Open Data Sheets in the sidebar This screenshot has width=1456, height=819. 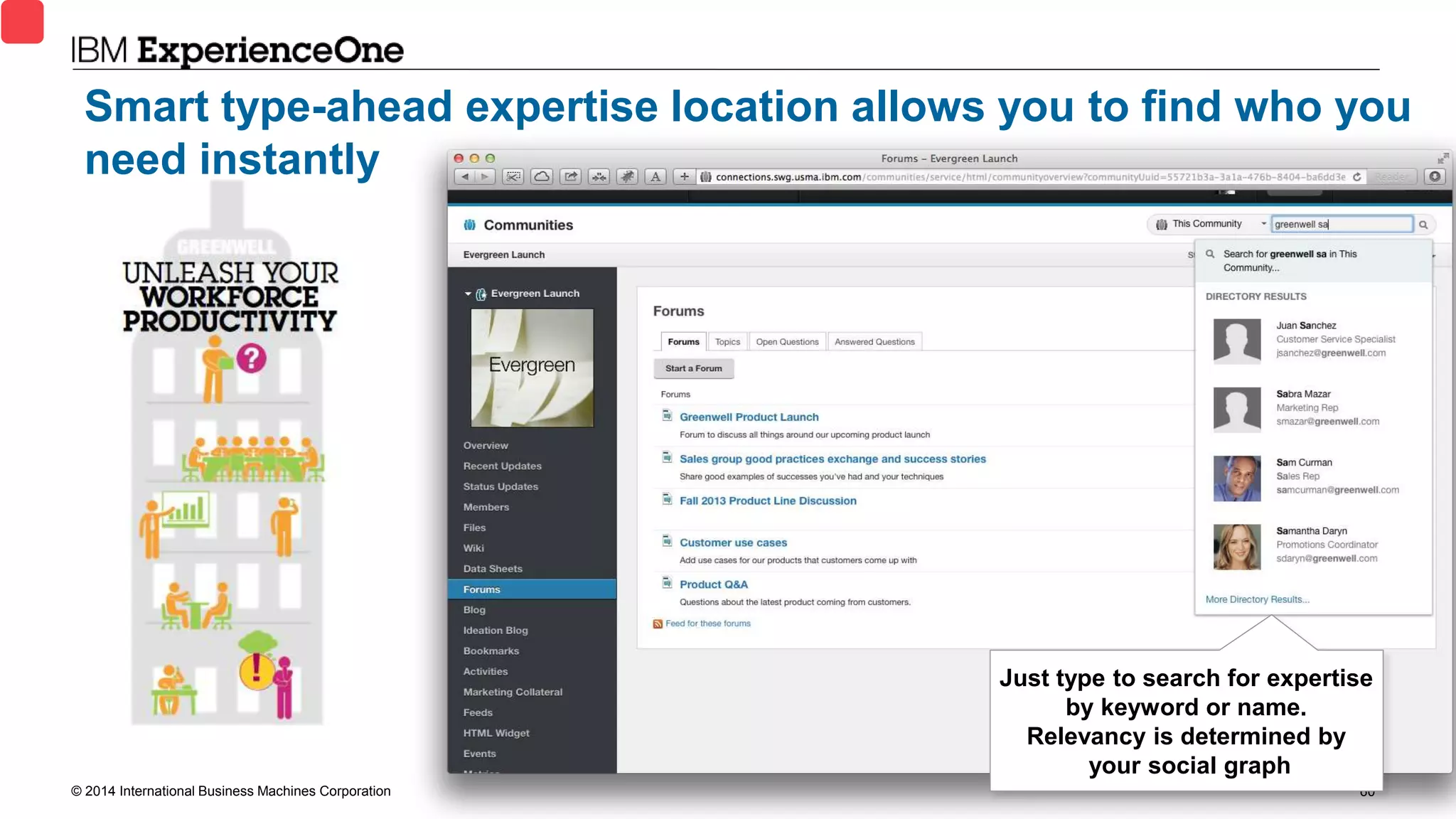click(493, 569)
